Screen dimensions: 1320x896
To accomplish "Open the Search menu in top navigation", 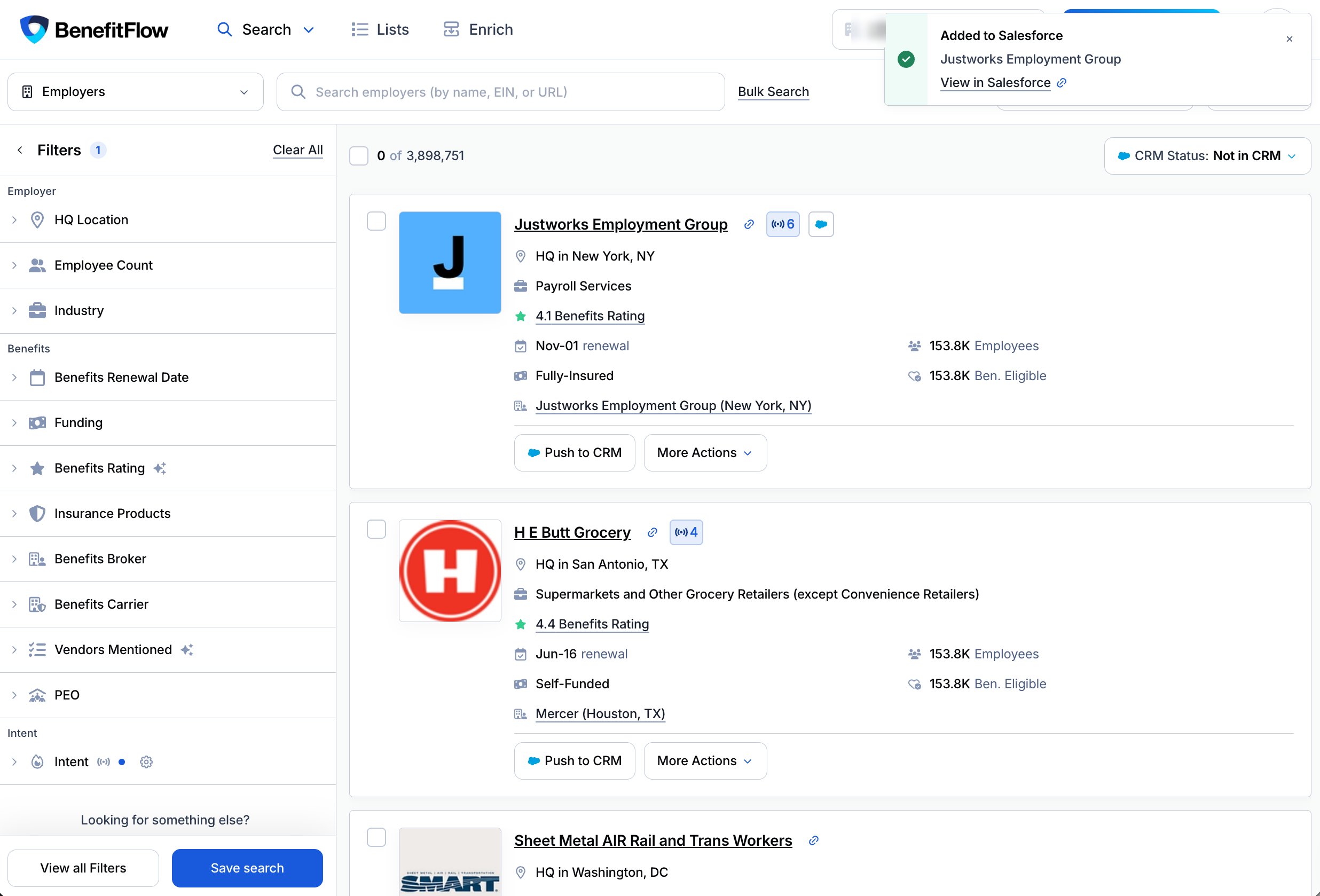I will [266, 29].
